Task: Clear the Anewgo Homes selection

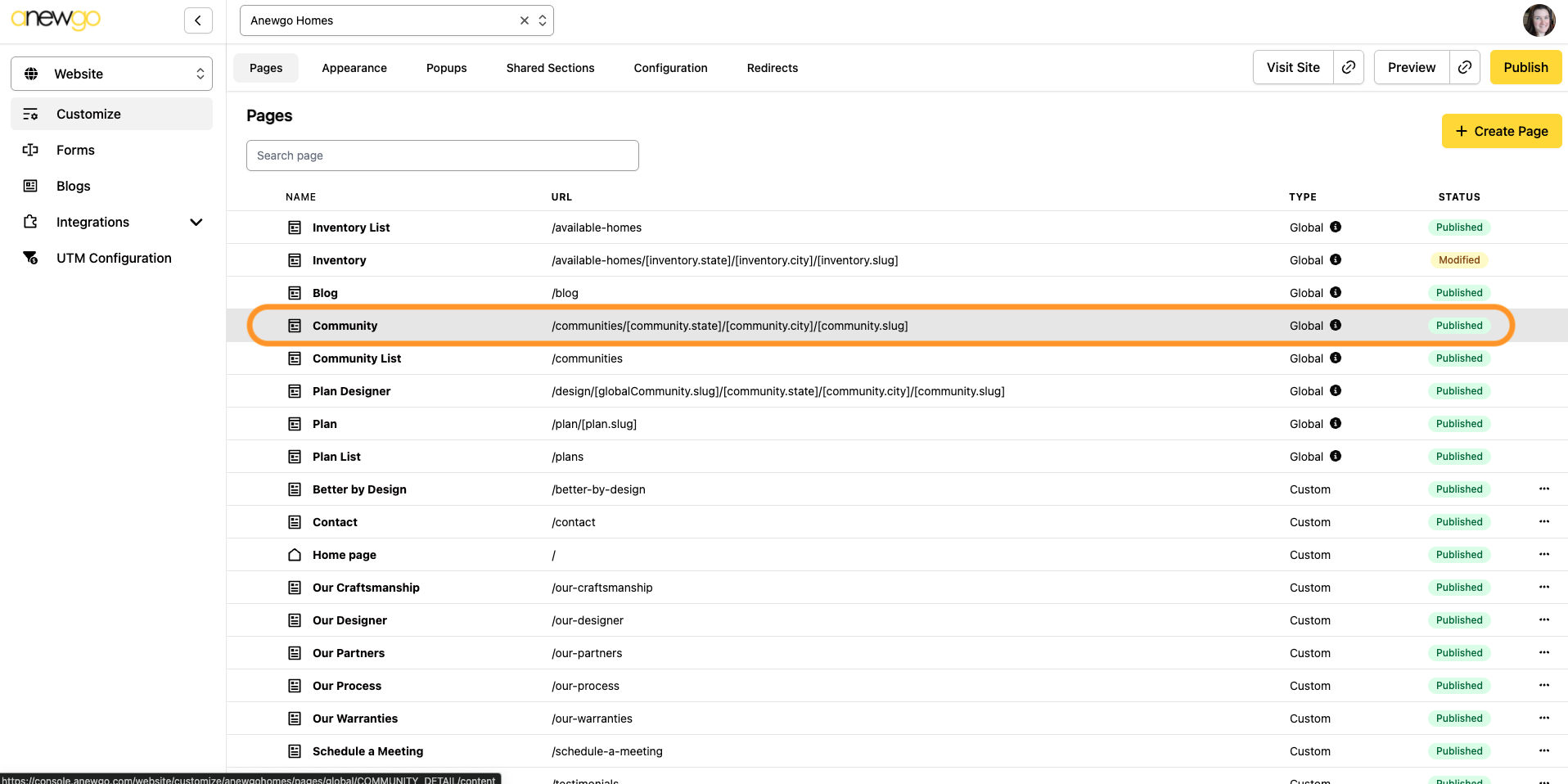Action: (525, 20)
